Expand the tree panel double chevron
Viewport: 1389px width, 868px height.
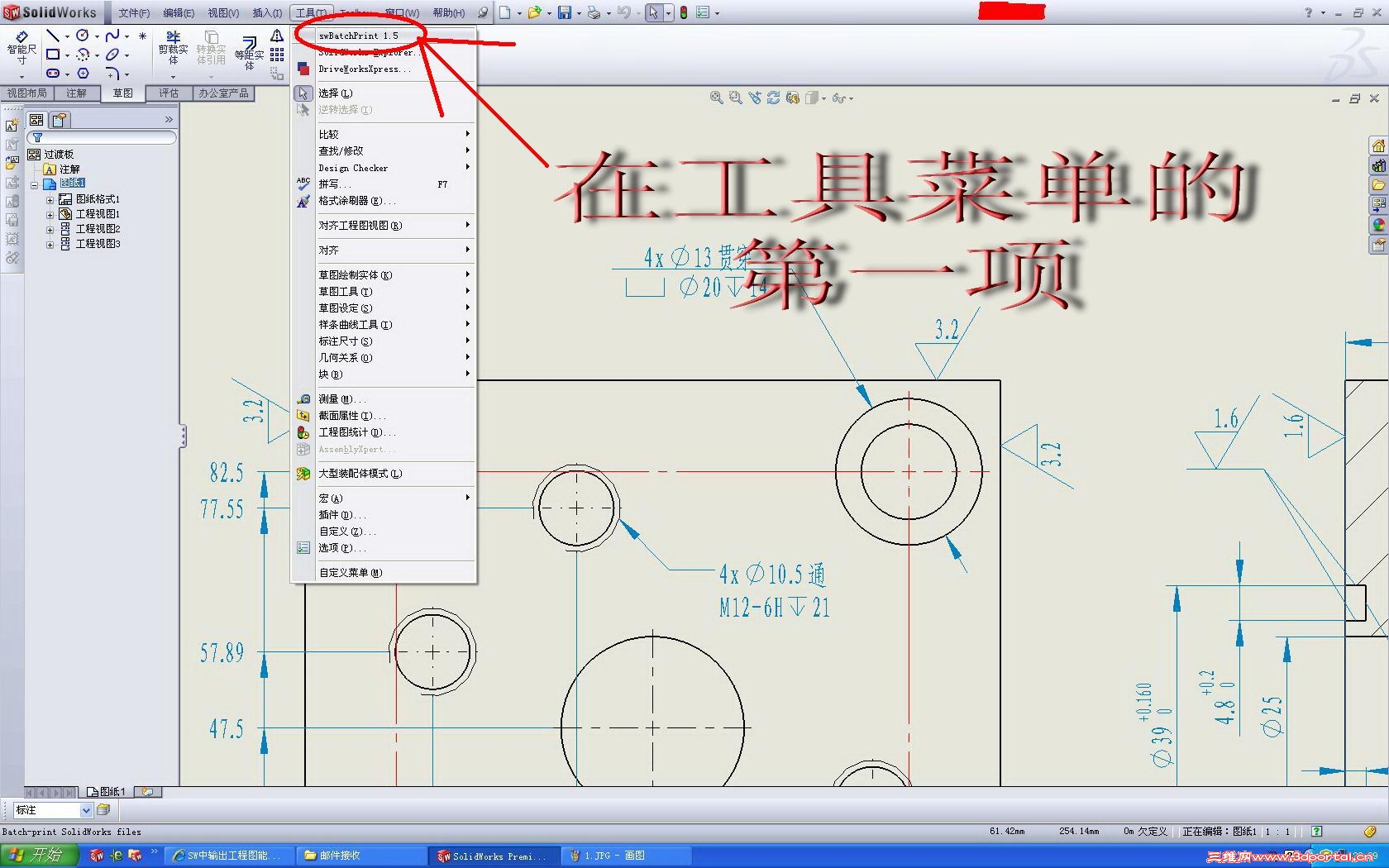(169, 120)
